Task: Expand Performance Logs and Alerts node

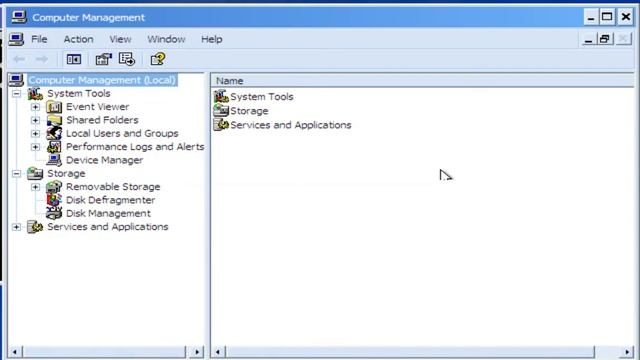Action: pos(36,147)
